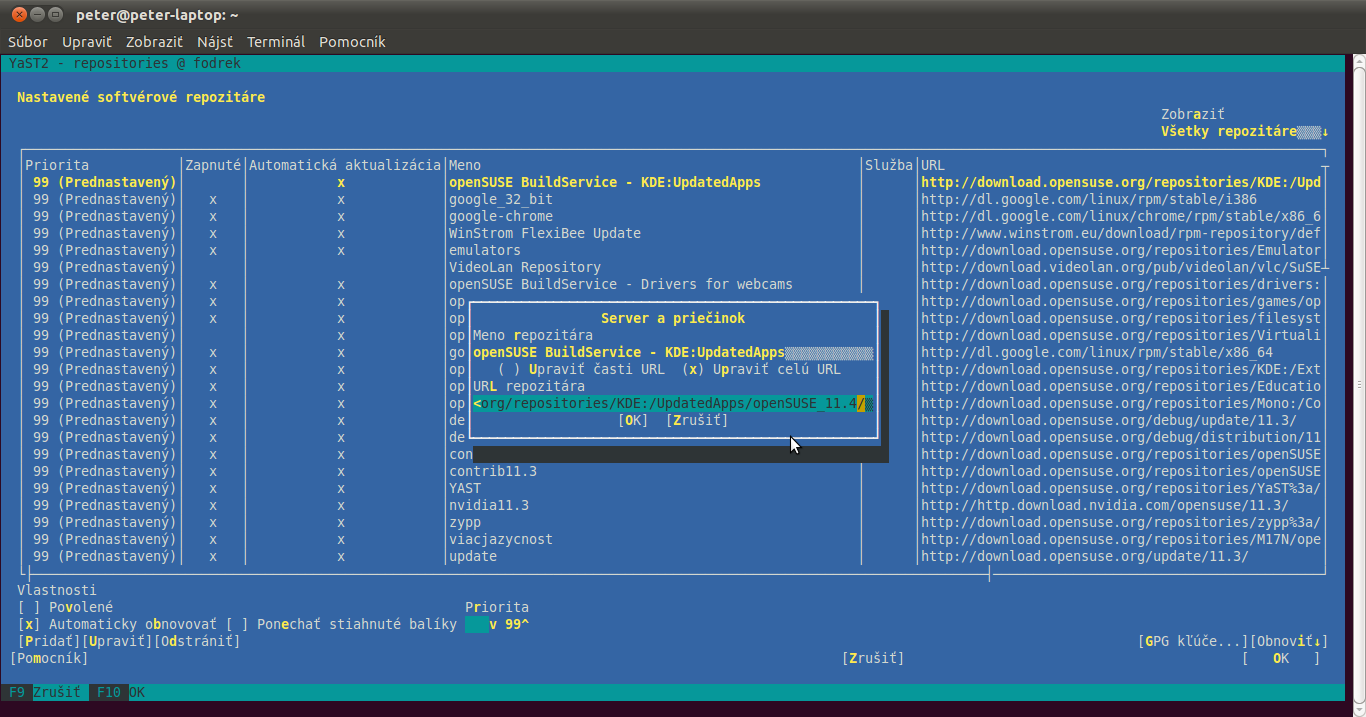Viewport: 1366px width, 717px height.
Task: Select the contrib11.3 repository row
Action: (x=673, y=471)
